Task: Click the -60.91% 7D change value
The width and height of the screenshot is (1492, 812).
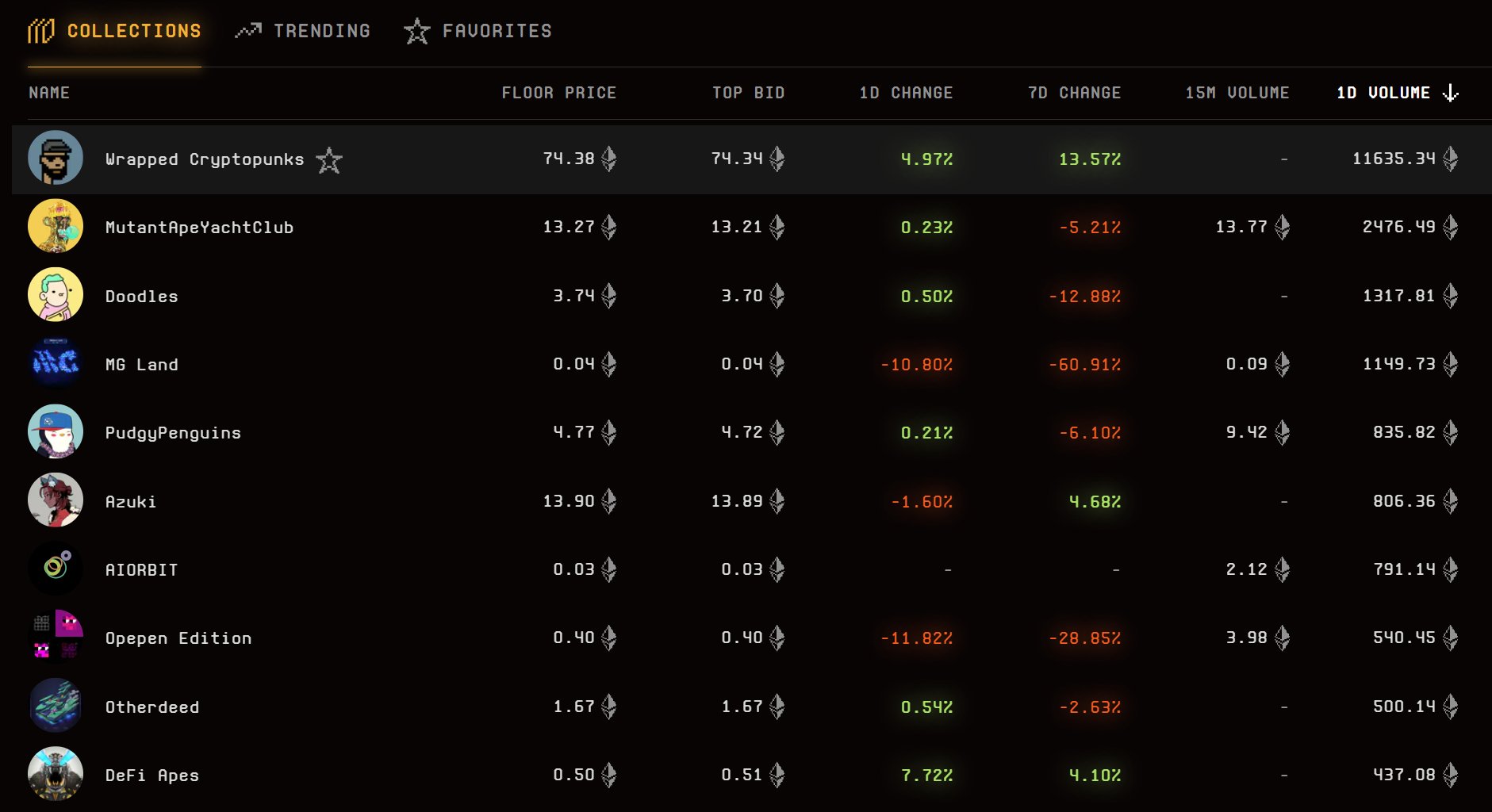Action: pos(1085,365)
